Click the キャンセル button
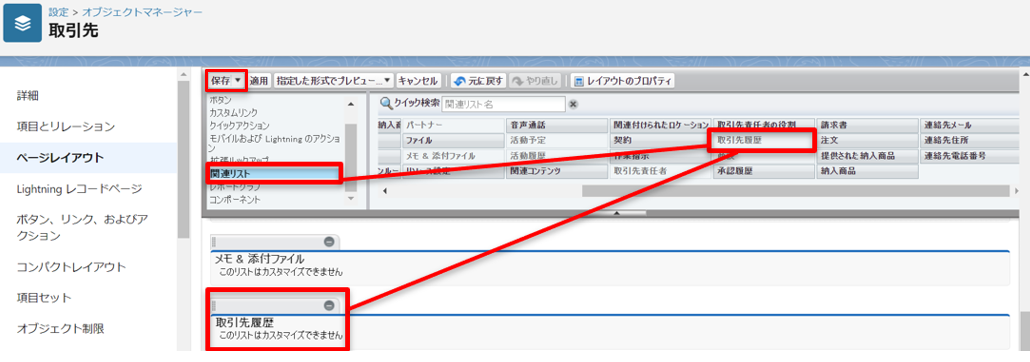This screenshot has width=1030, height=362. click(x=418, y=81)
